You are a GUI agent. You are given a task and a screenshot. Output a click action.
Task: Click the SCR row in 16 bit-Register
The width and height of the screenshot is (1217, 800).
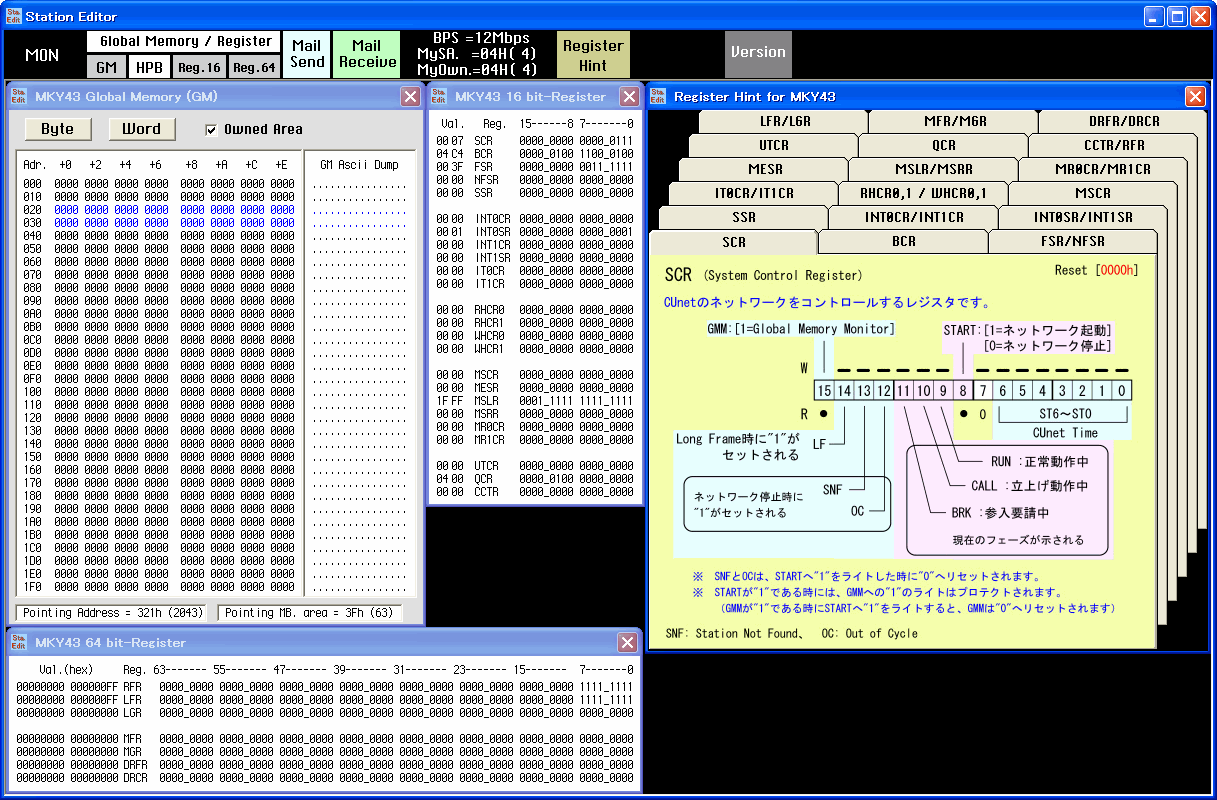pyautogui.click(x=535, y=141)
